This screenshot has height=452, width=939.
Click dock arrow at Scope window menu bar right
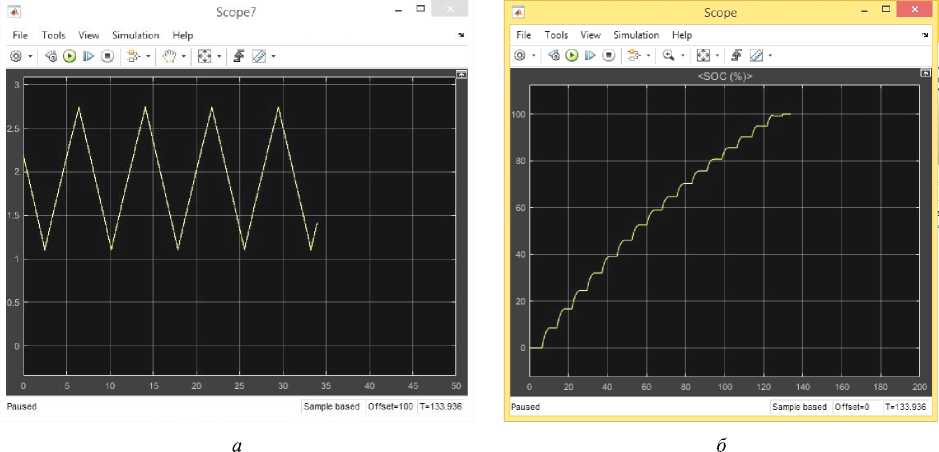(924, 35)
